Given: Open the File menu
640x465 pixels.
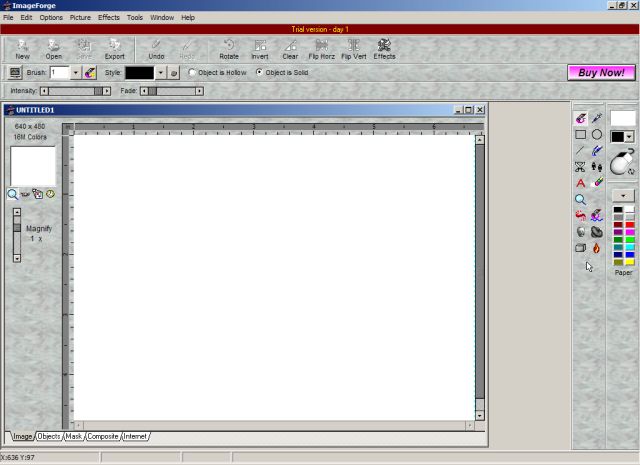Looking at the screenshot, I should pyautogui.click(x=8, y=18).
